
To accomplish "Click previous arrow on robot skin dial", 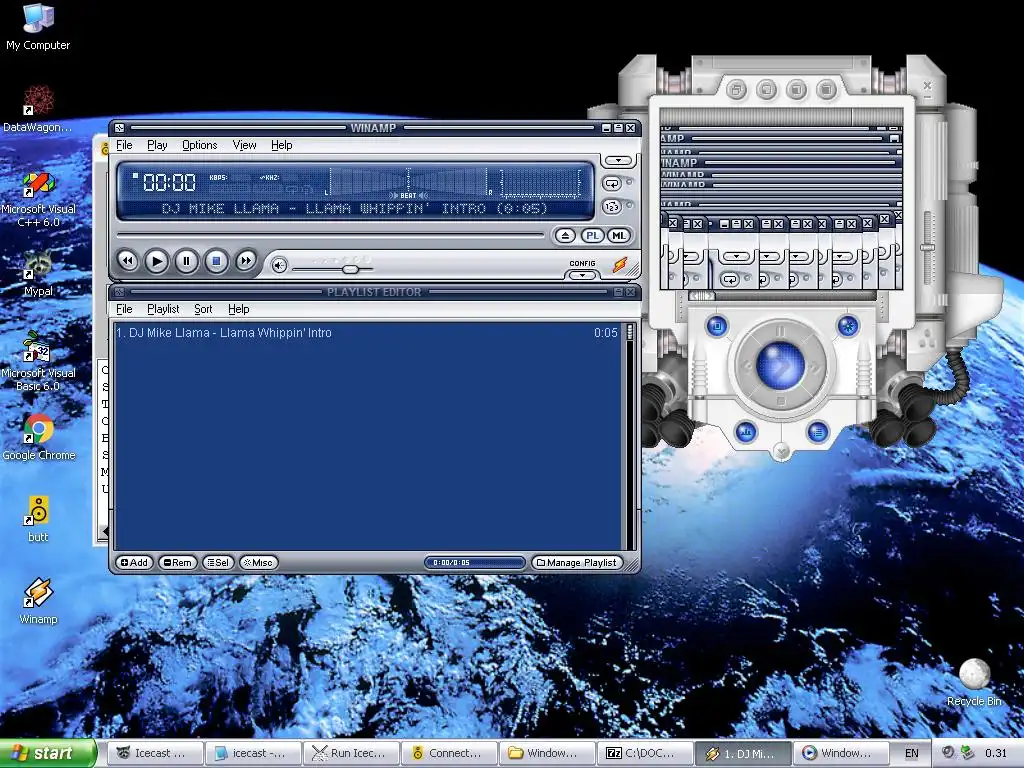I will [746, 367].
